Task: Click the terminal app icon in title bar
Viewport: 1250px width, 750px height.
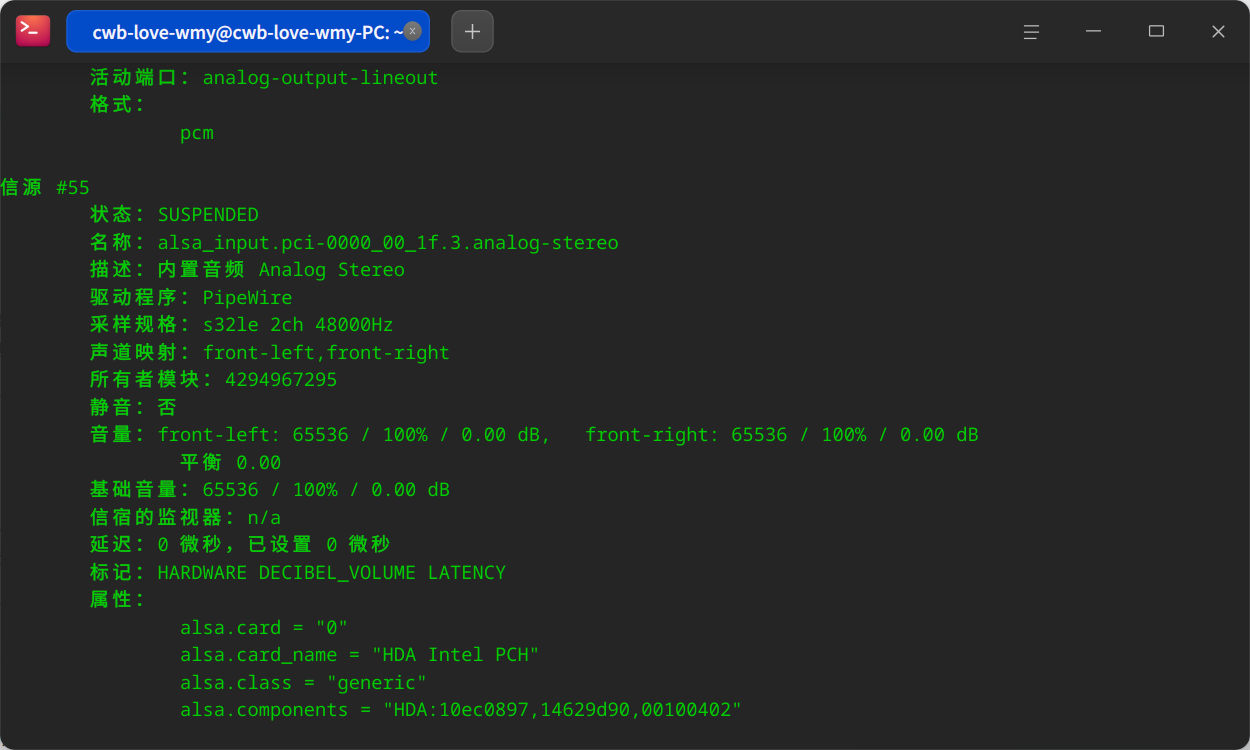Action: [x=33, y=31]
